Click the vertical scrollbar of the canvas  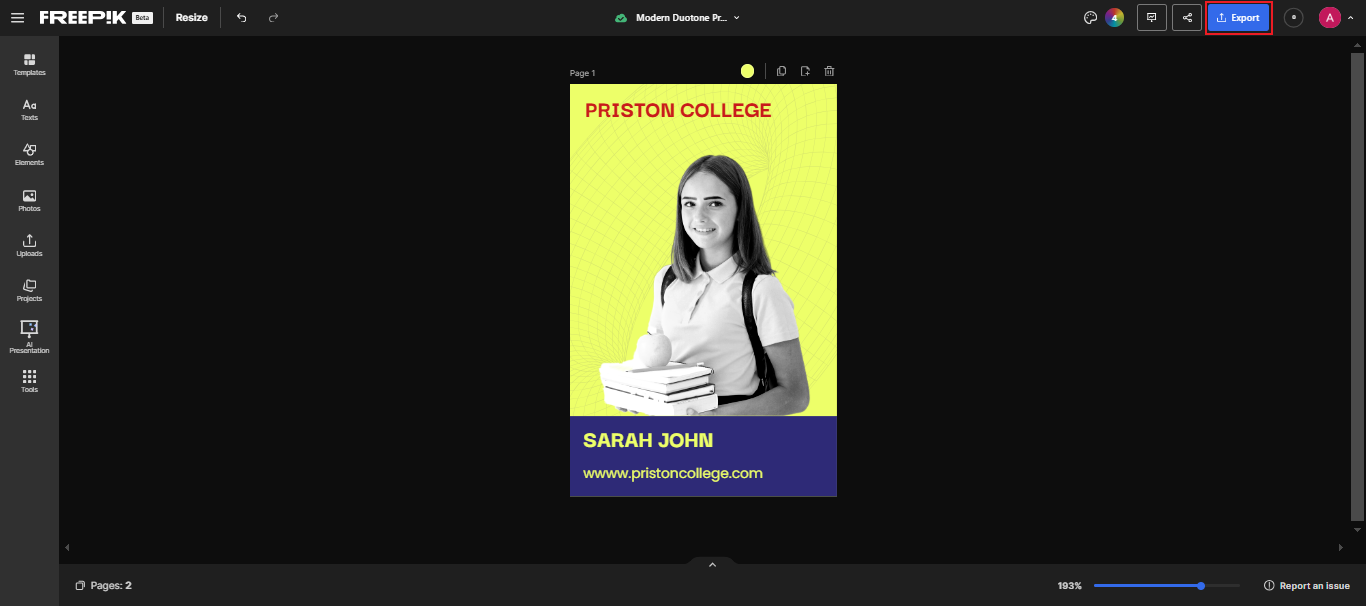(1357, 286)
